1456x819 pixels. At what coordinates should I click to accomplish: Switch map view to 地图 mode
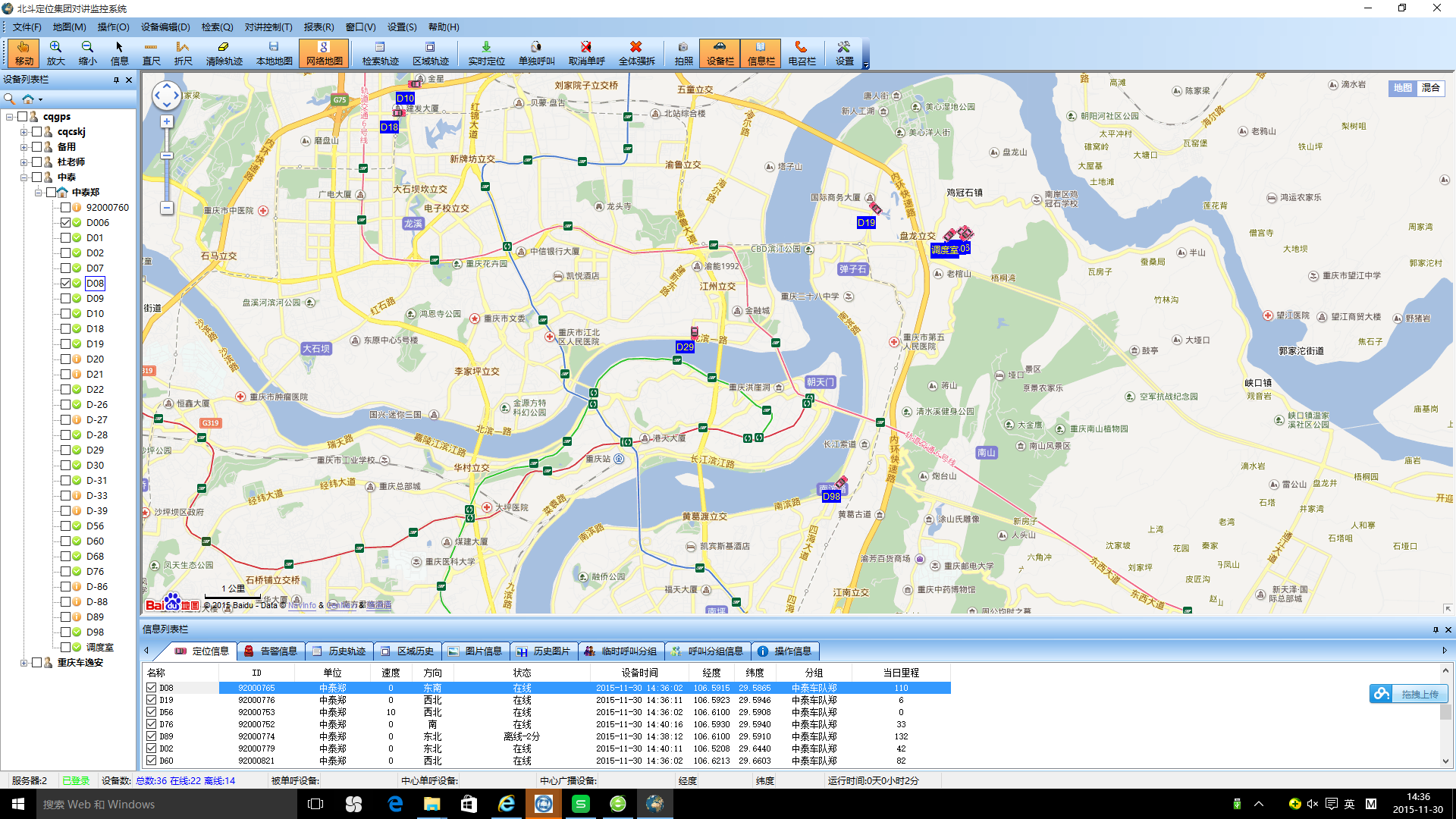[1402, 88]
